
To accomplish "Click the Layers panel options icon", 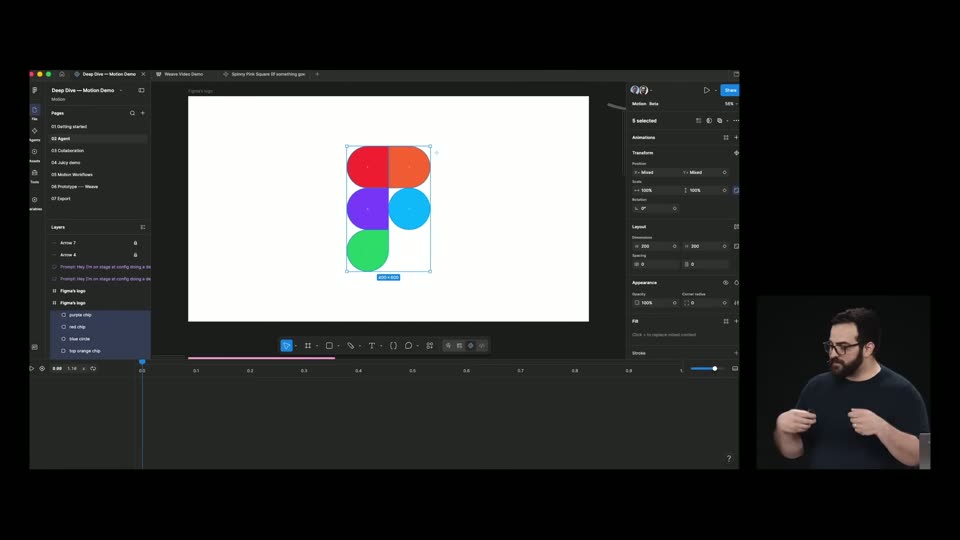I will pyautogui.click(x=143, y=227).
